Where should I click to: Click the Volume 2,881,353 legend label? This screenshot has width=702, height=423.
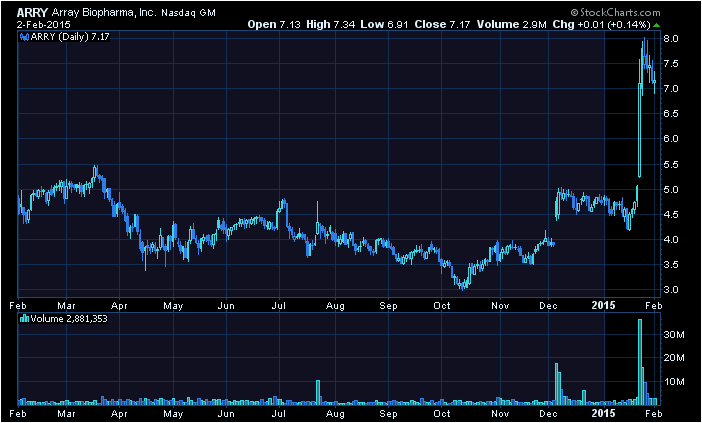tap(69, 319)
